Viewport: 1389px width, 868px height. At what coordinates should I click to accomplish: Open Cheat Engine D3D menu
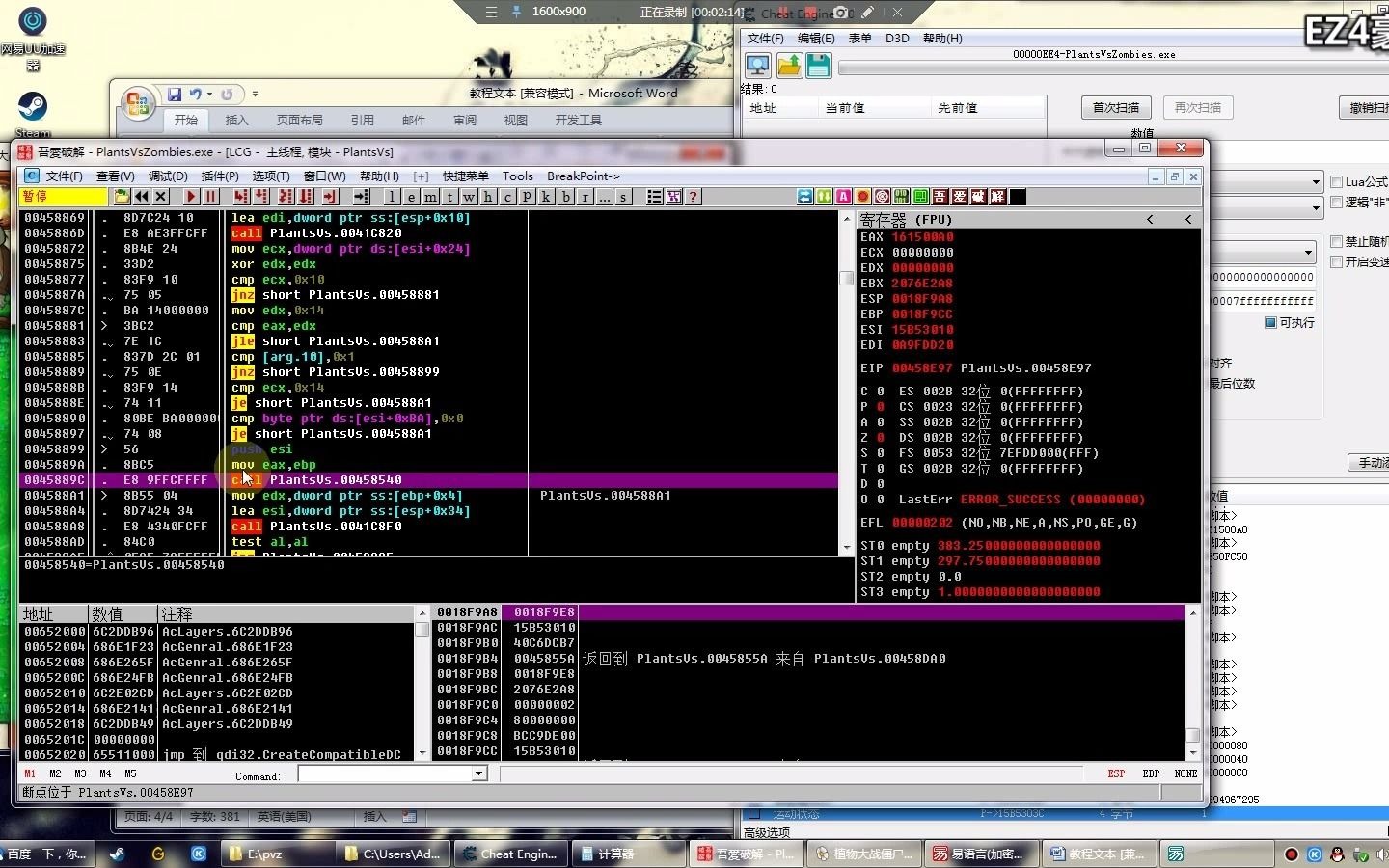897,39
